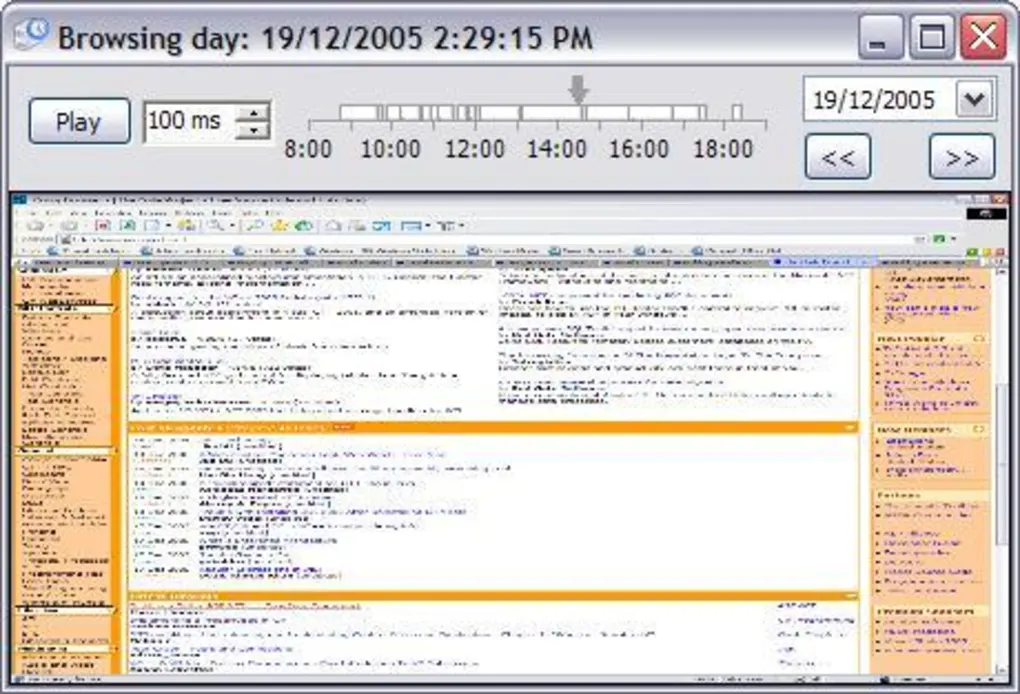The width and height of the screenshot is (1020, 694).
Task: Increase playback interval with up spinner arrow
Action: (255, 112)
